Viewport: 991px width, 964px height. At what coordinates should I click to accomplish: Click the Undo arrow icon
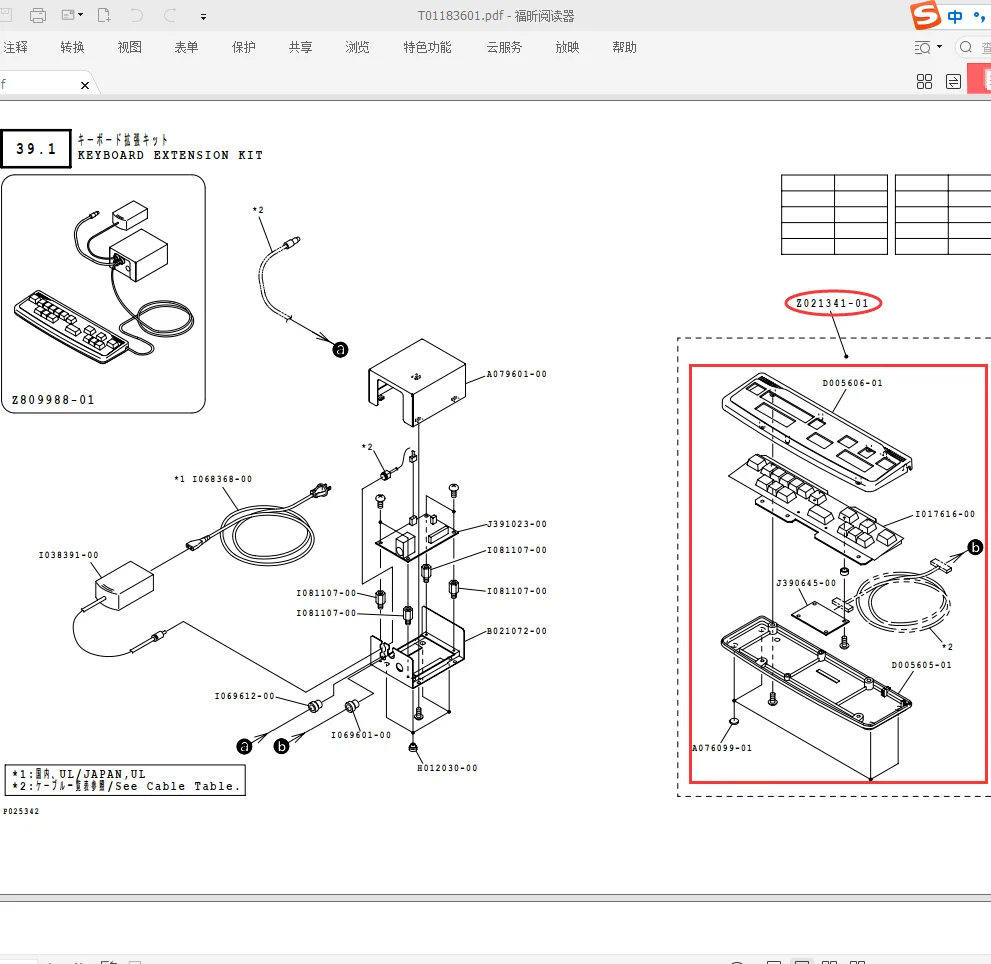tap(137, 15)
